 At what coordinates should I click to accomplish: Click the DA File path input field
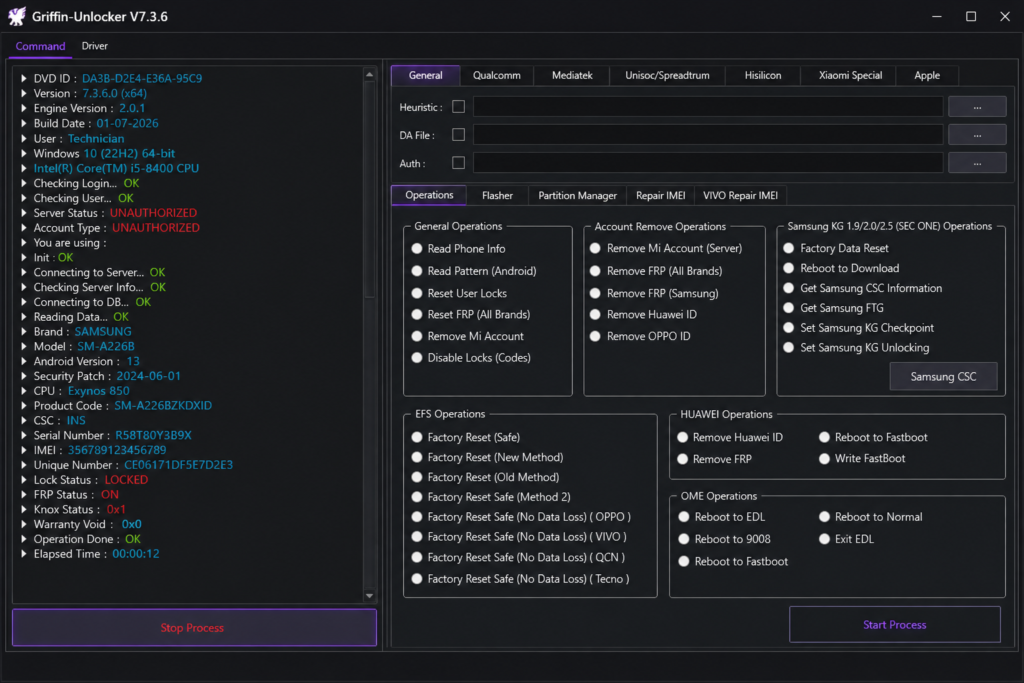[708, 135]
